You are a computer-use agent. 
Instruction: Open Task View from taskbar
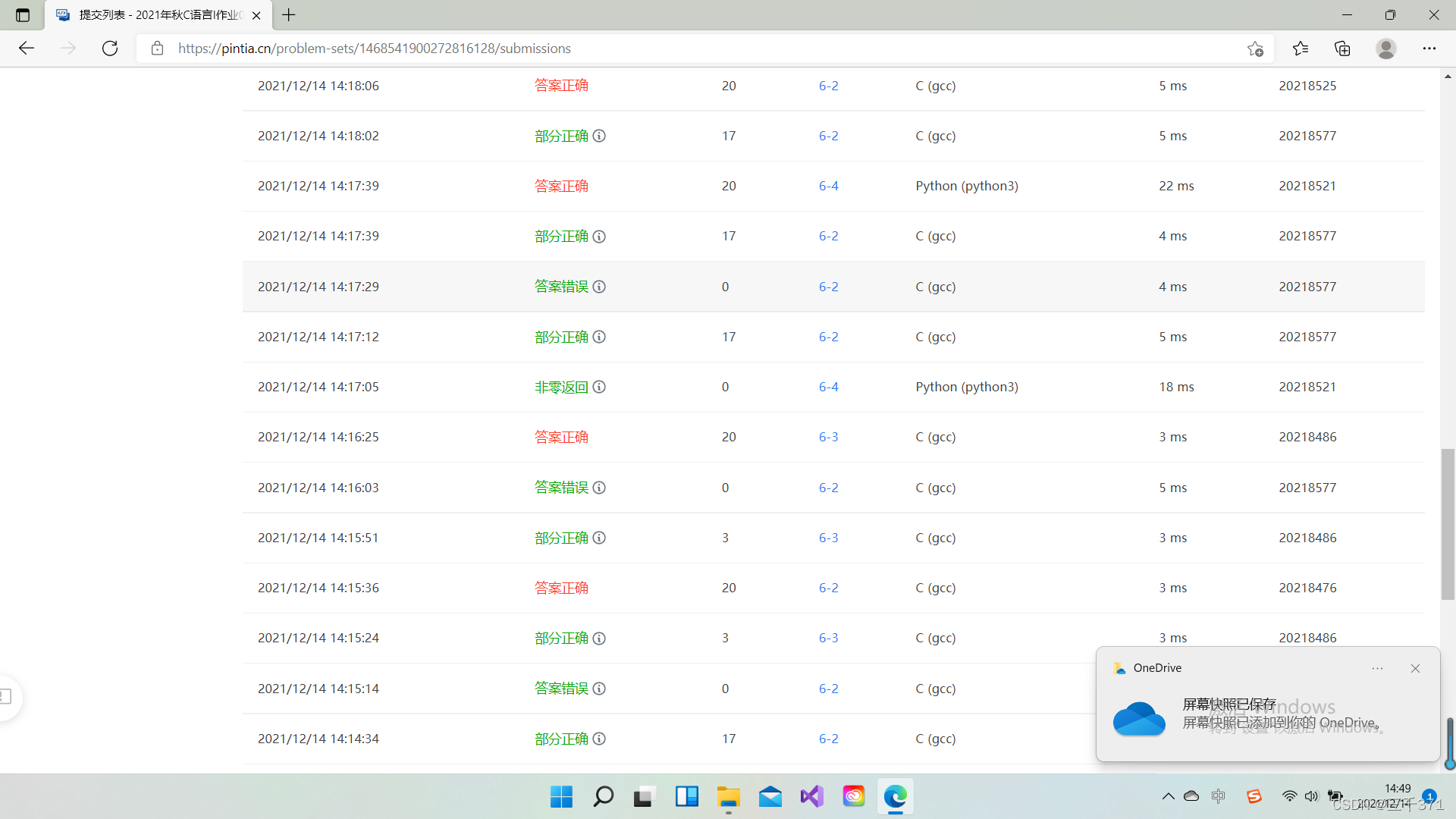point(643,796)
